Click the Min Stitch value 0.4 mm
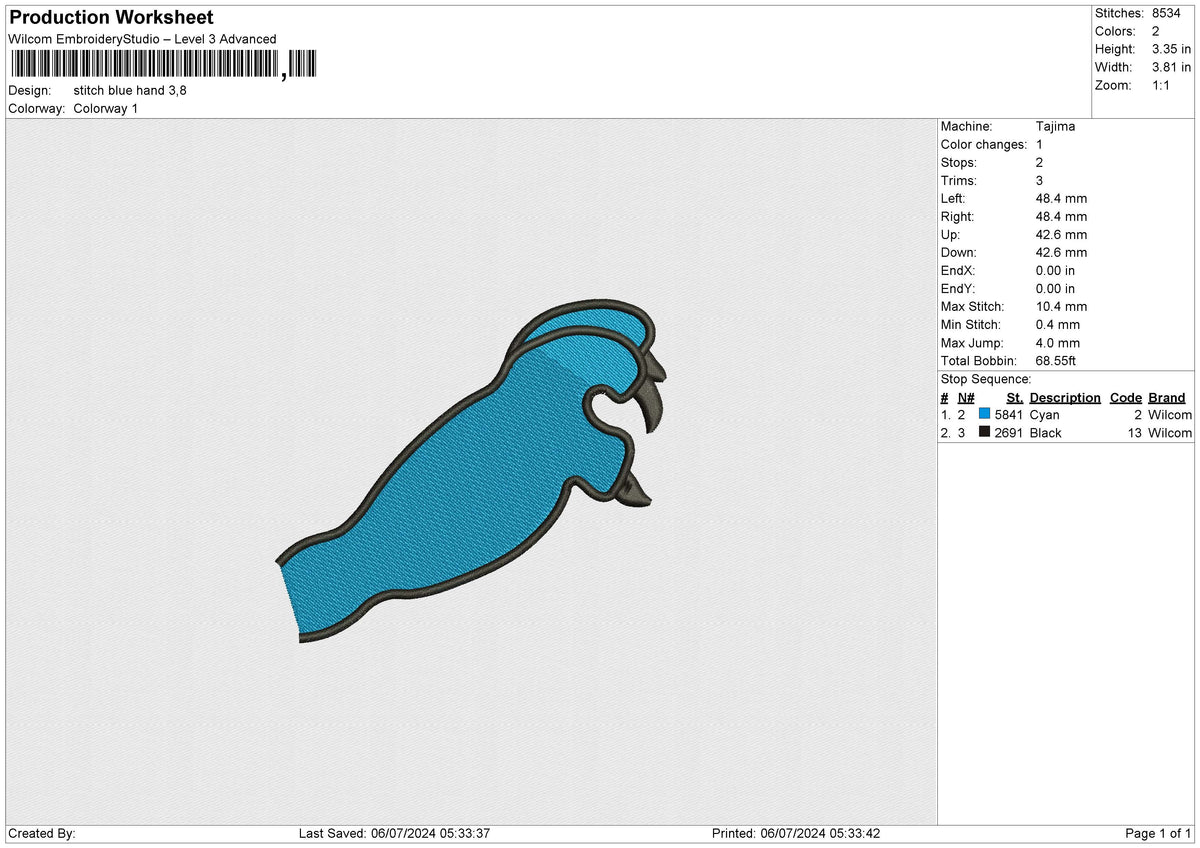Screen dimensions: 1200x848 click(x=1058, y=324)
